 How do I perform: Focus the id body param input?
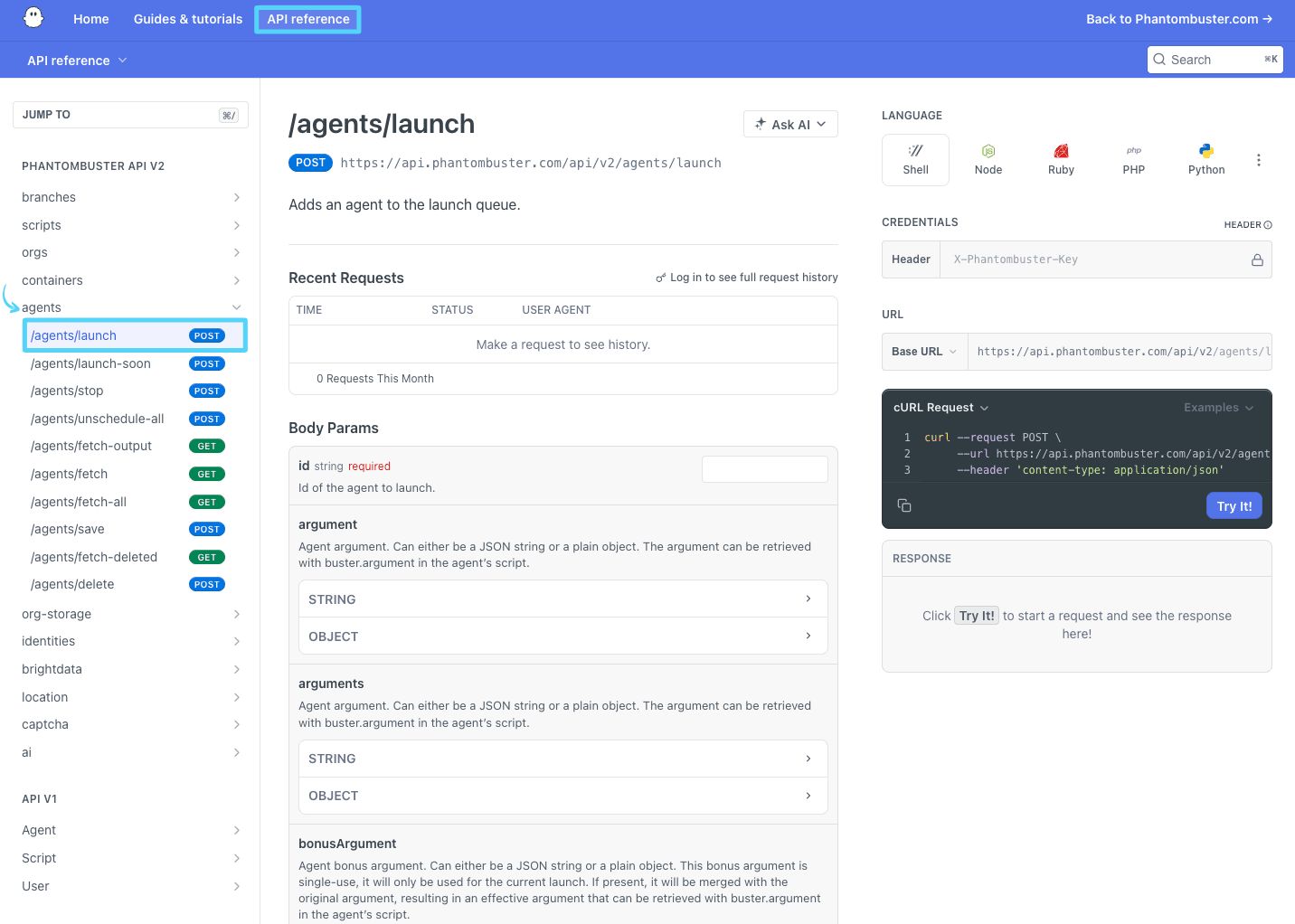point(765,469)
